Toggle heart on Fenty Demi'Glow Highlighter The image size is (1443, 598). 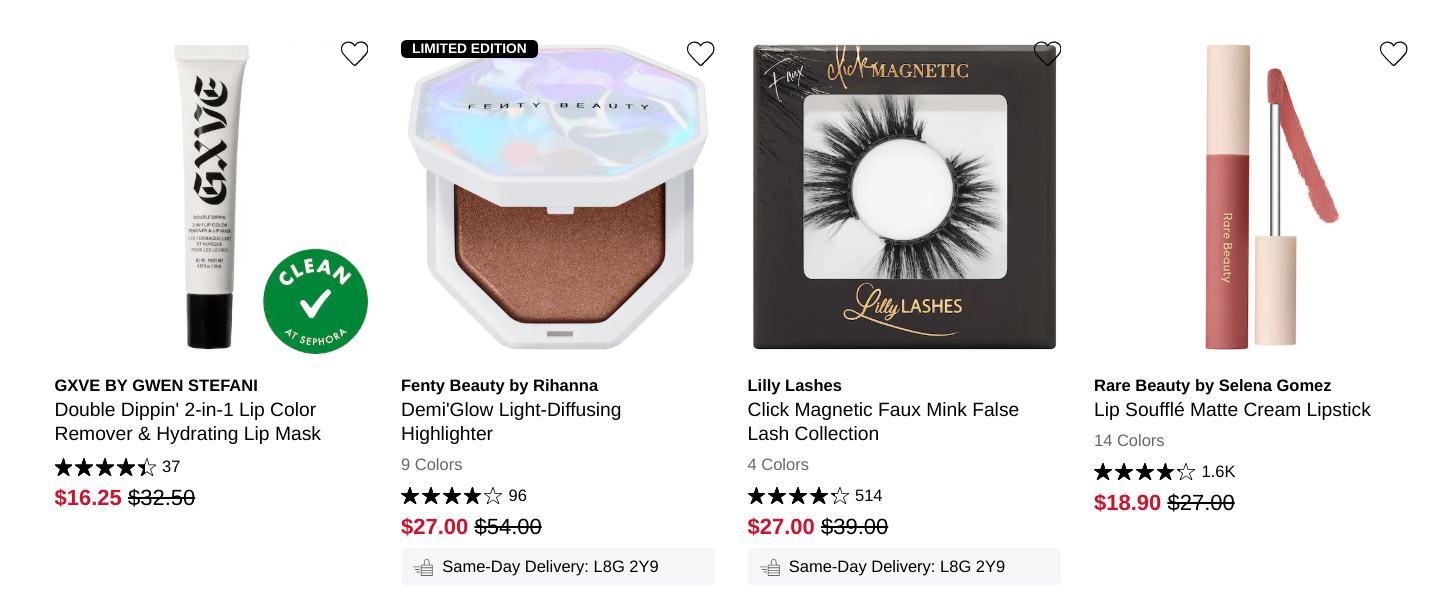coord(701,54)
